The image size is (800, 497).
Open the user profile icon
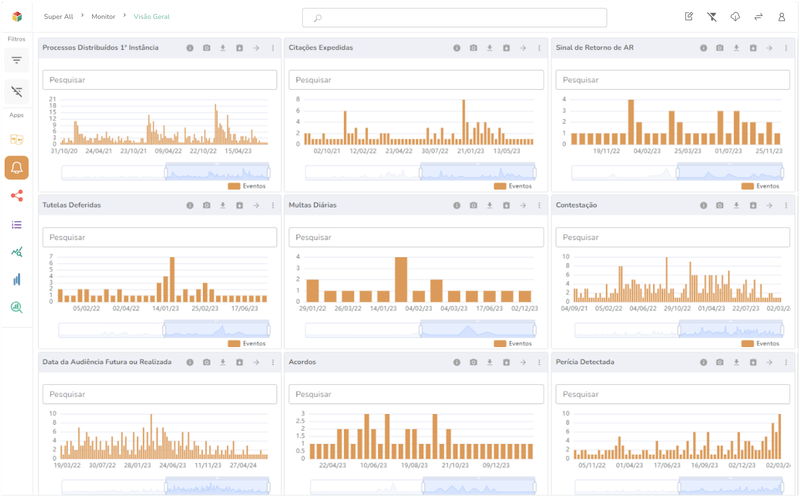point(781,17)
